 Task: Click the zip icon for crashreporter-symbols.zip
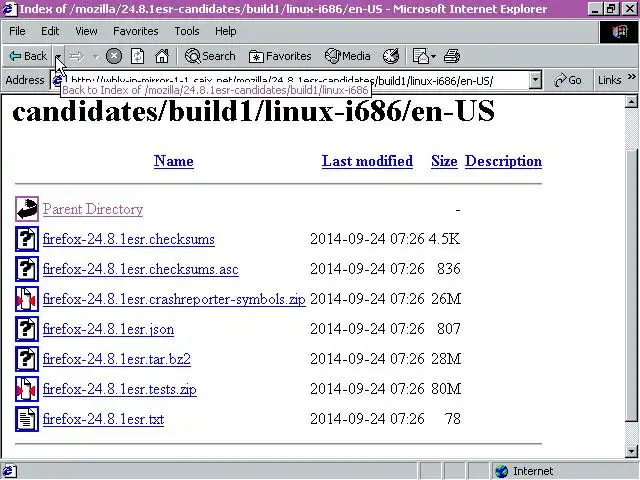(x=27, y=299)
